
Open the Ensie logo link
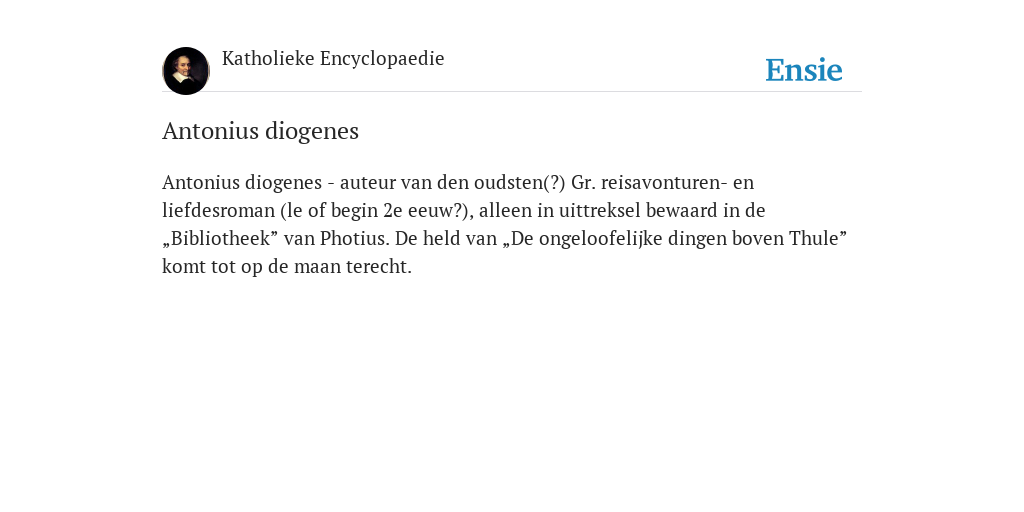click(804, 70)
